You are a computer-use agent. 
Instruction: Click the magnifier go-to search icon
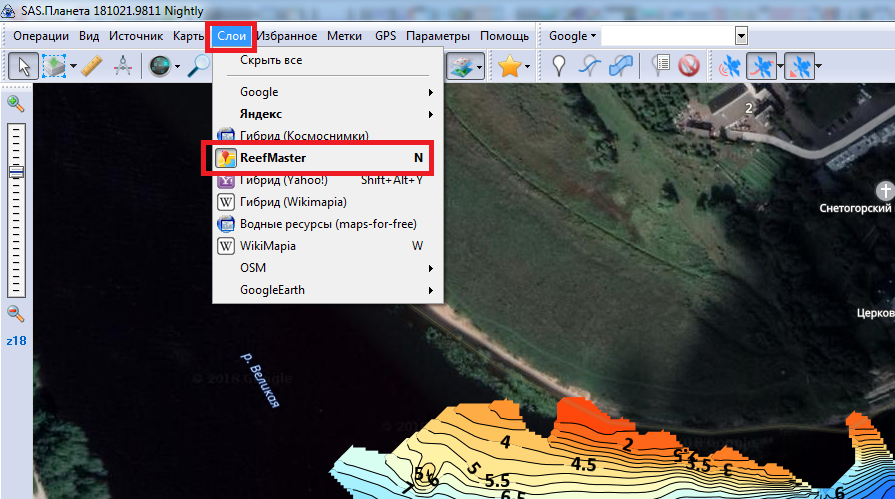[199, 67]
